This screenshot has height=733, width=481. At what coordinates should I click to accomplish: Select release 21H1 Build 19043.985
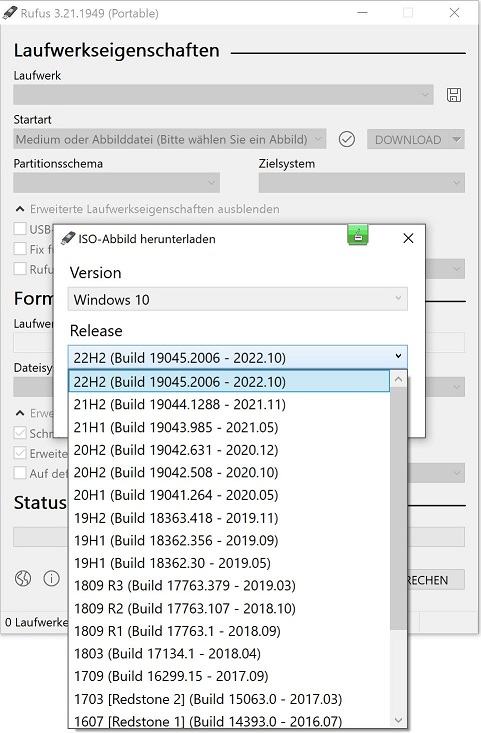pos(229,427)
